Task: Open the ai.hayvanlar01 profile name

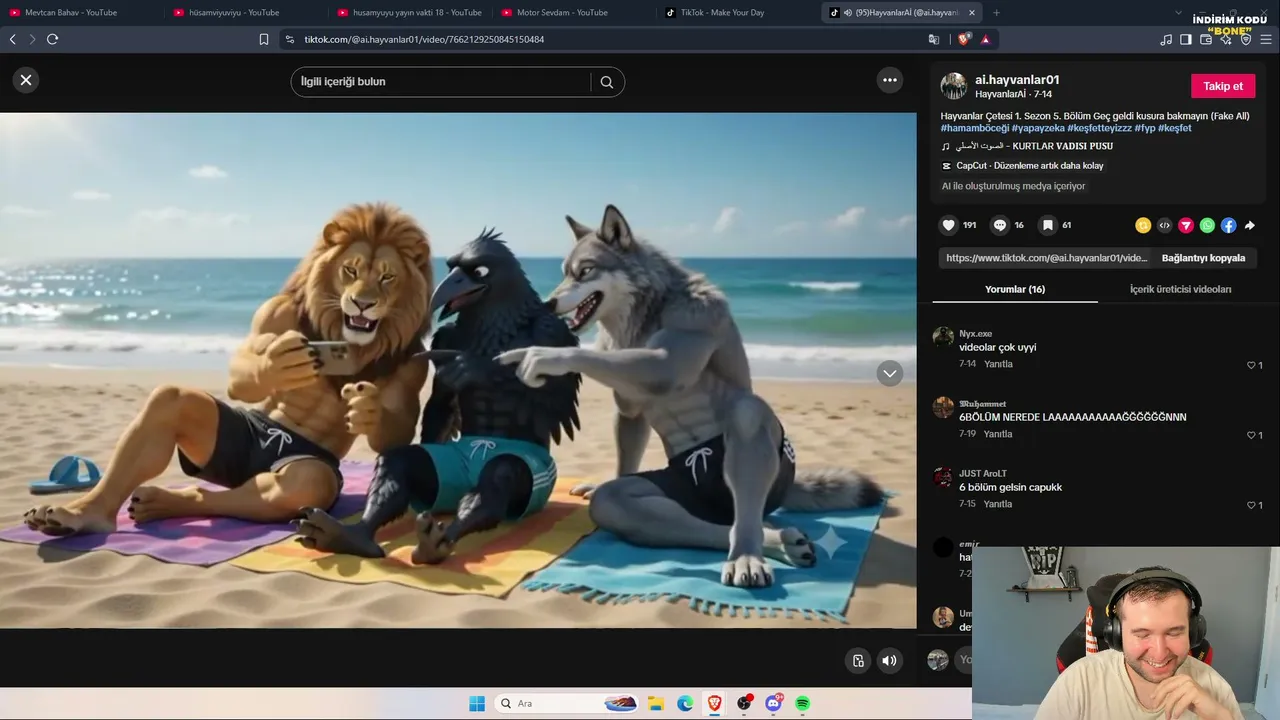Action: [1017, 80]
